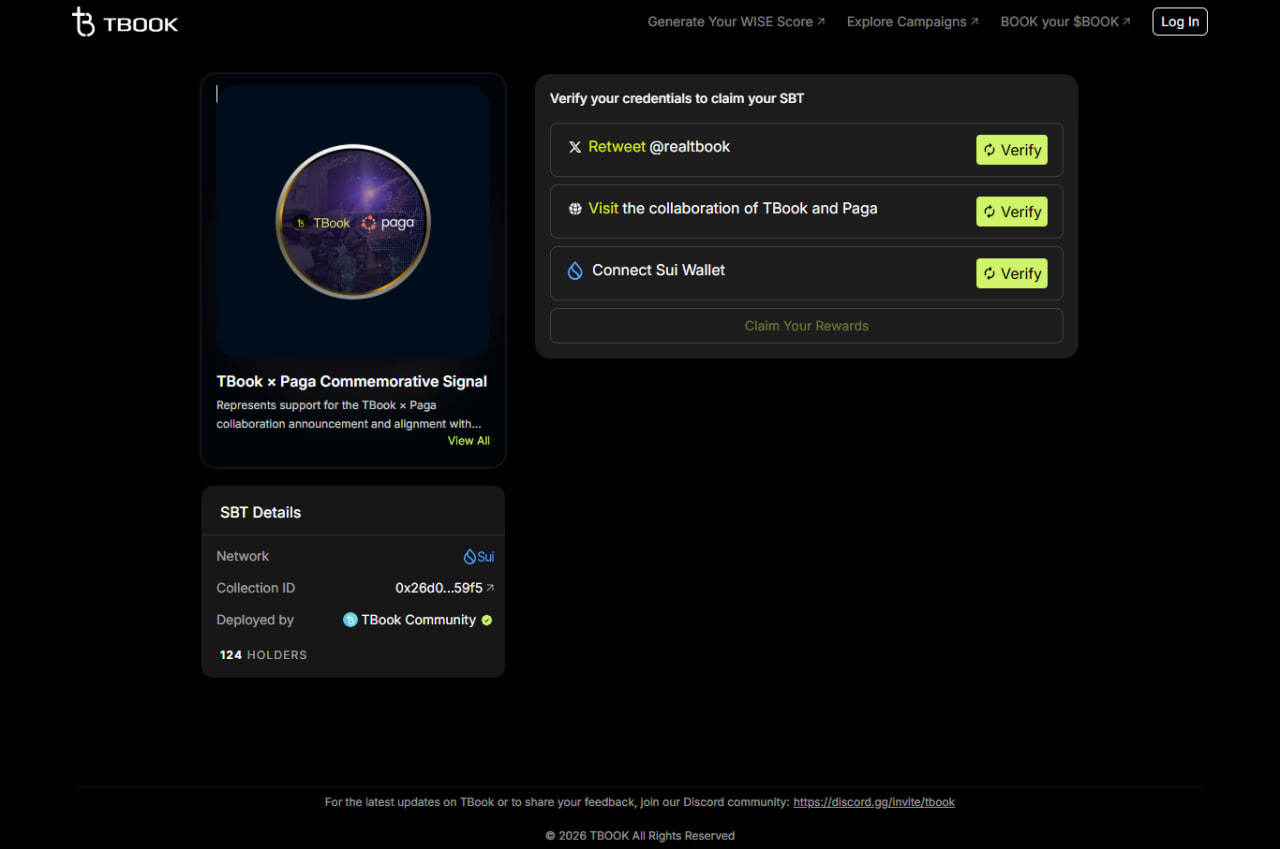Open Explore Campaigns in navigation
This screenshot has width=1280, height=849.
[x=912, y=22]
